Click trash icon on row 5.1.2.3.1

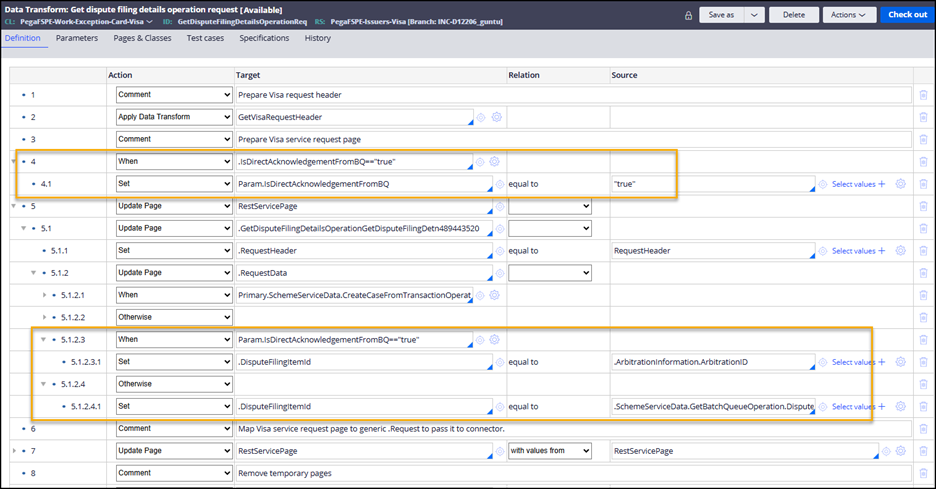point(923,362)
